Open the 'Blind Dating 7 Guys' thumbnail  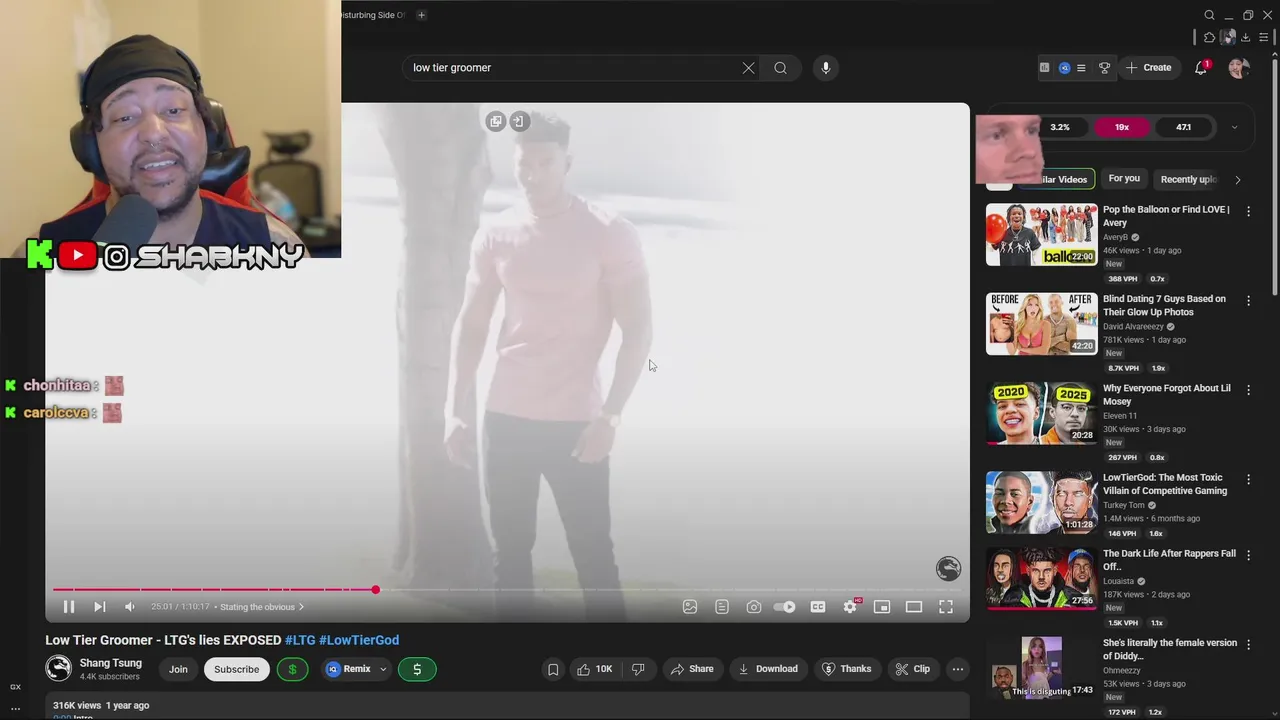pyautogui.click(x=1041, y=324)
